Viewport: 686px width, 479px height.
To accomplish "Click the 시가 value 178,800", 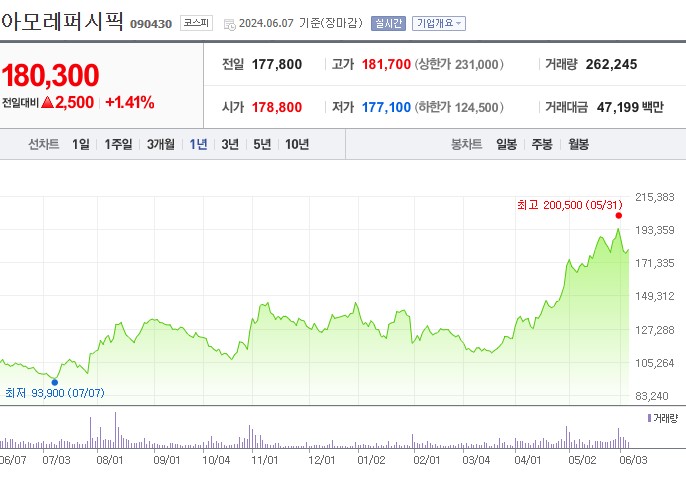I will [x=276, y=107].
